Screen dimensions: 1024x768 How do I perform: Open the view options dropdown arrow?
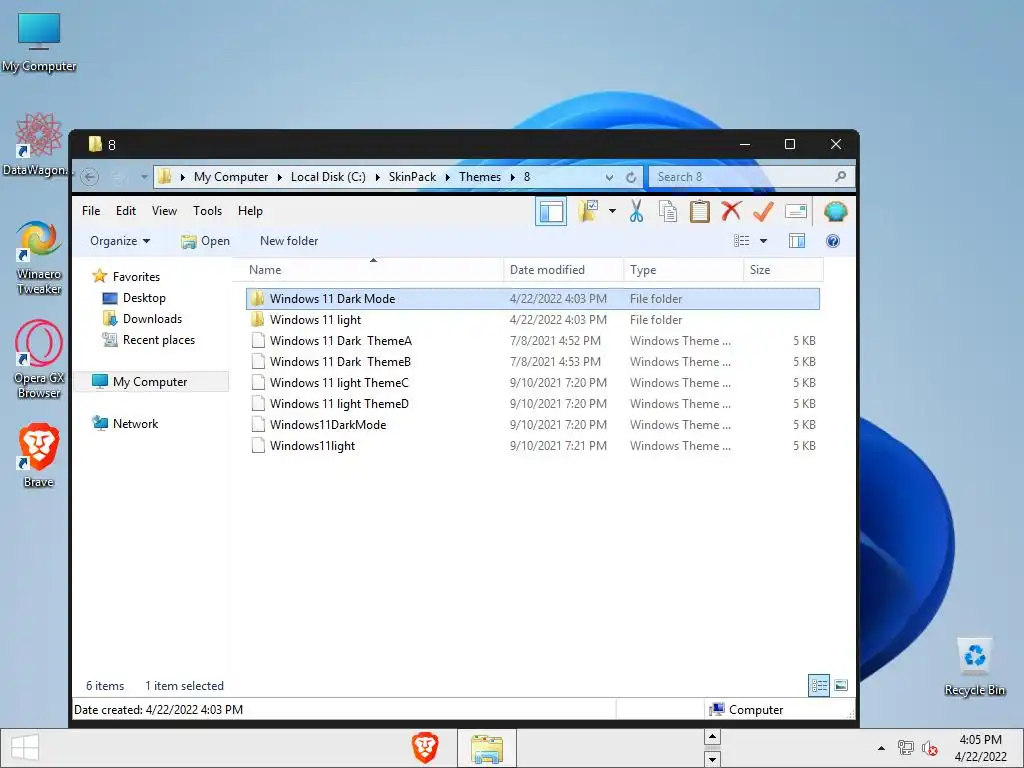point(763,241)
